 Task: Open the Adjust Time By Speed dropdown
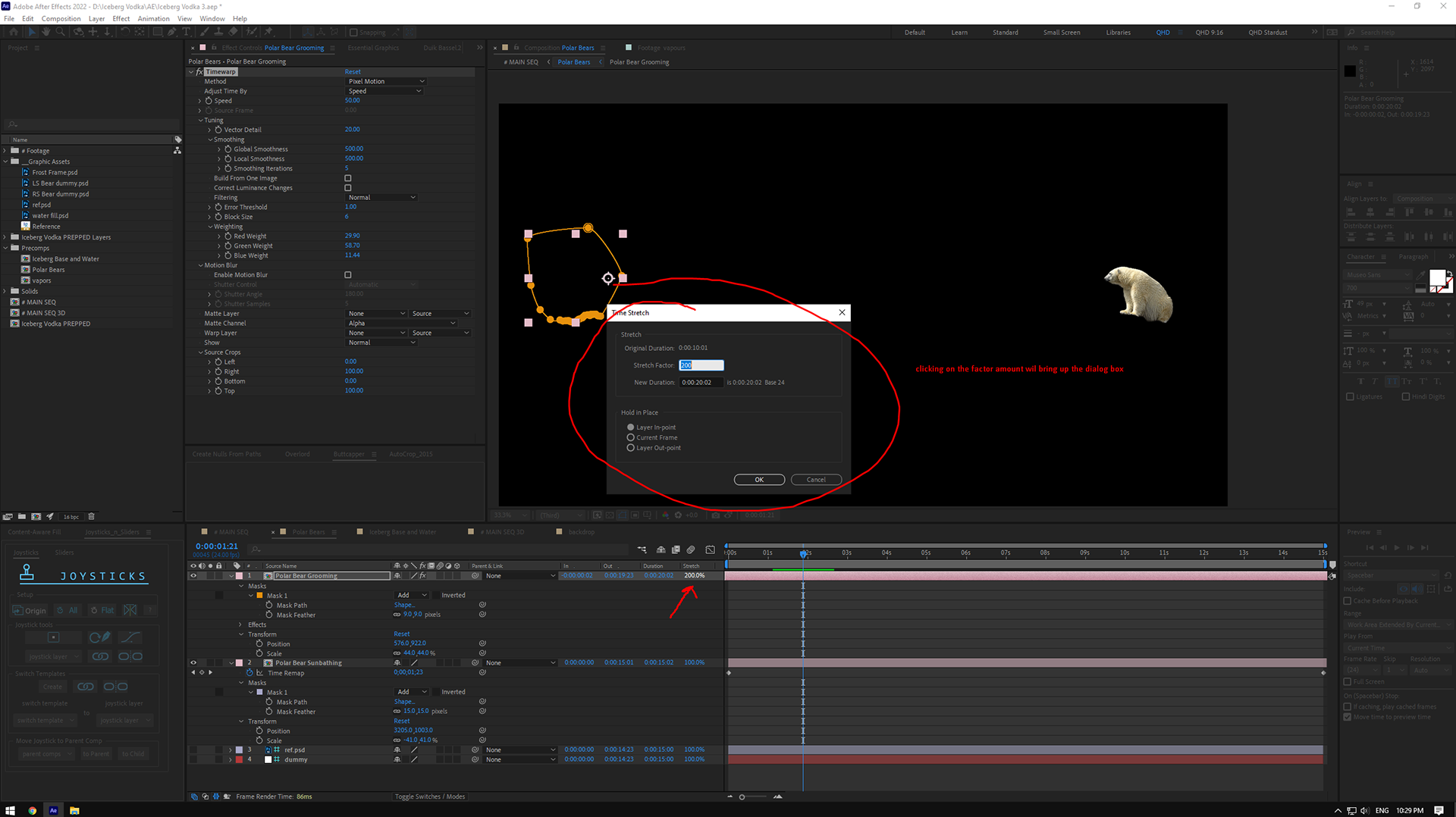384,91
